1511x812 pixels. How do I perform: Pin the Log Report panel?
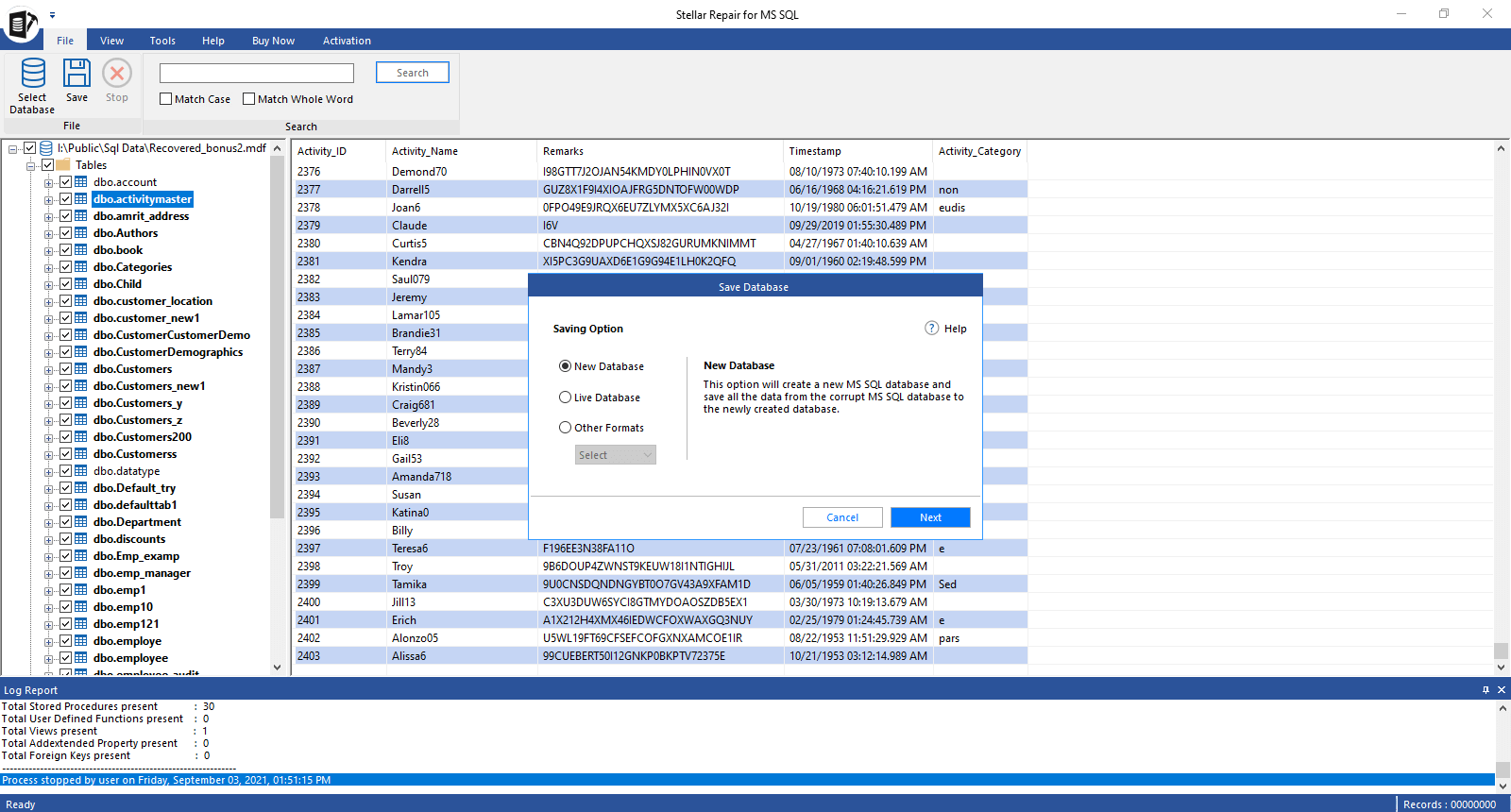click(1486, 690)
